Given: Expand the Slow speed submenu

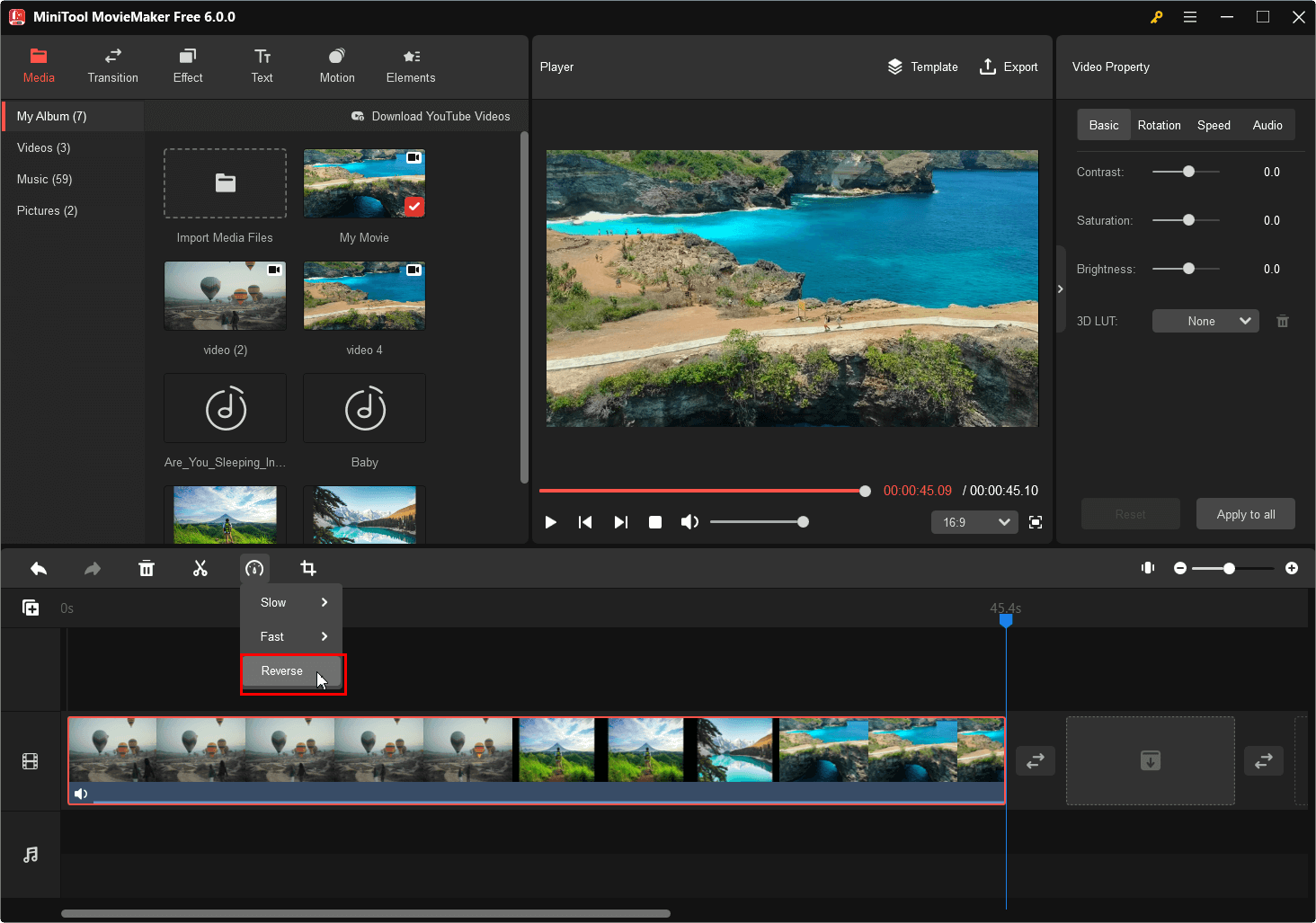Looking at the screenshot, I should tap(291, 602).
